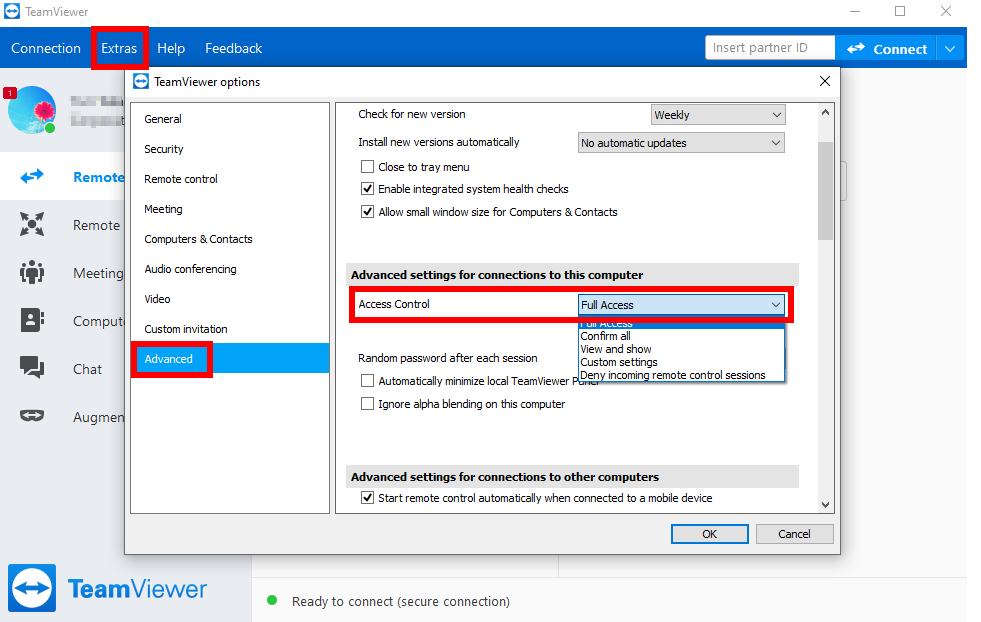This screenshot has height=622, width=981.
Task: Click the Chat label in sidebar
Action: pyautogui.click(x=87, y=369)
